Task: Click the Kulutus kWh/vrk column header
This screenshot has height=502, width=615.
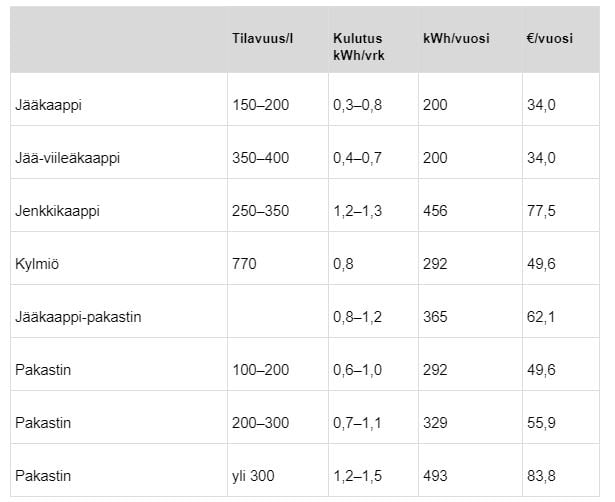Action: [x=358, y=47]
